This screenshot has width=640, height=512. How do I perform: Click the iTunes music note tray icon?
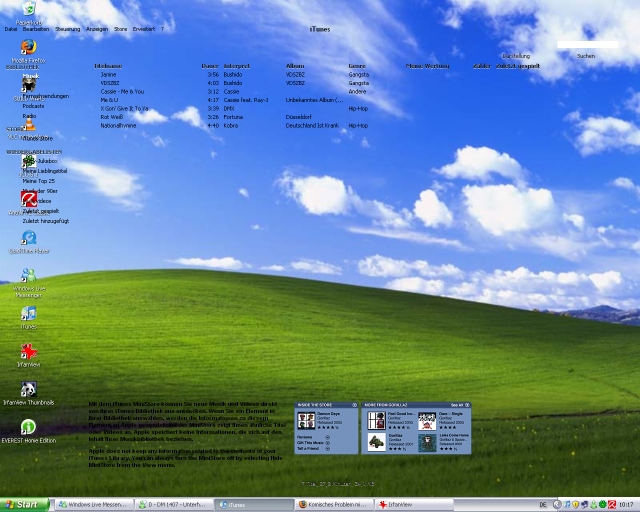coord(567,505)
